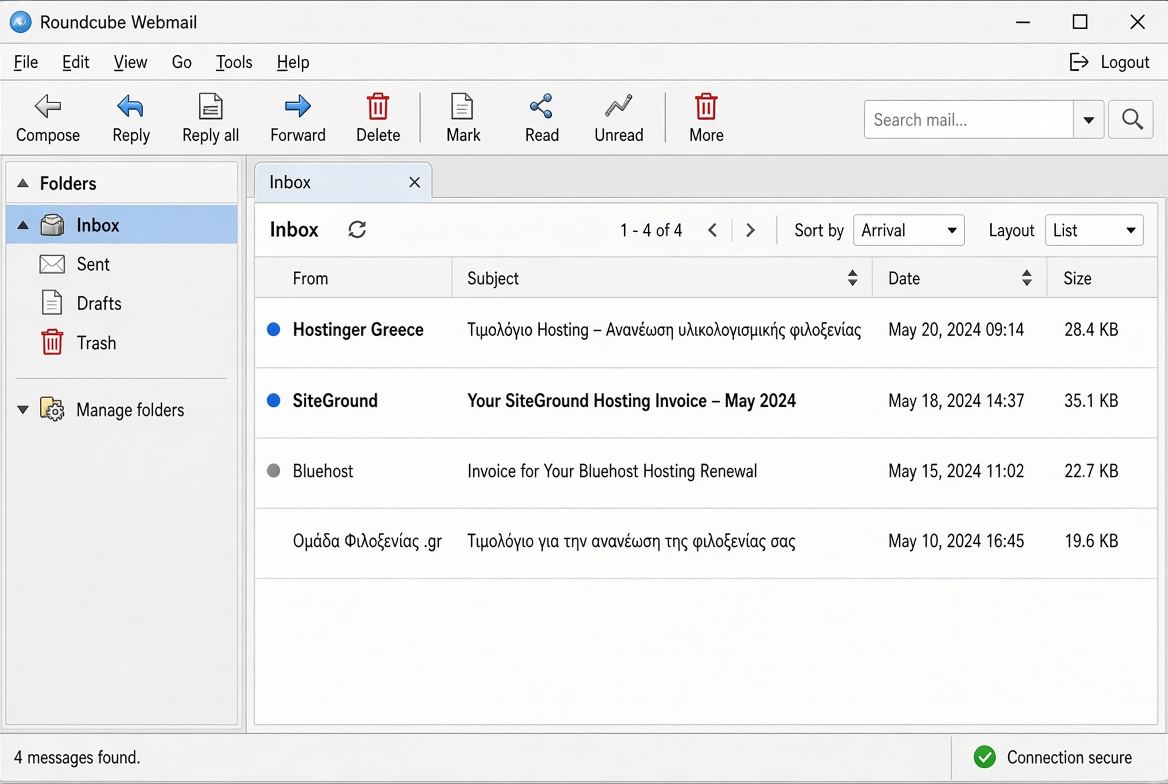Go to next page of messages
The width and height of the screenshot is (1168, 784).
coord(750,230)
